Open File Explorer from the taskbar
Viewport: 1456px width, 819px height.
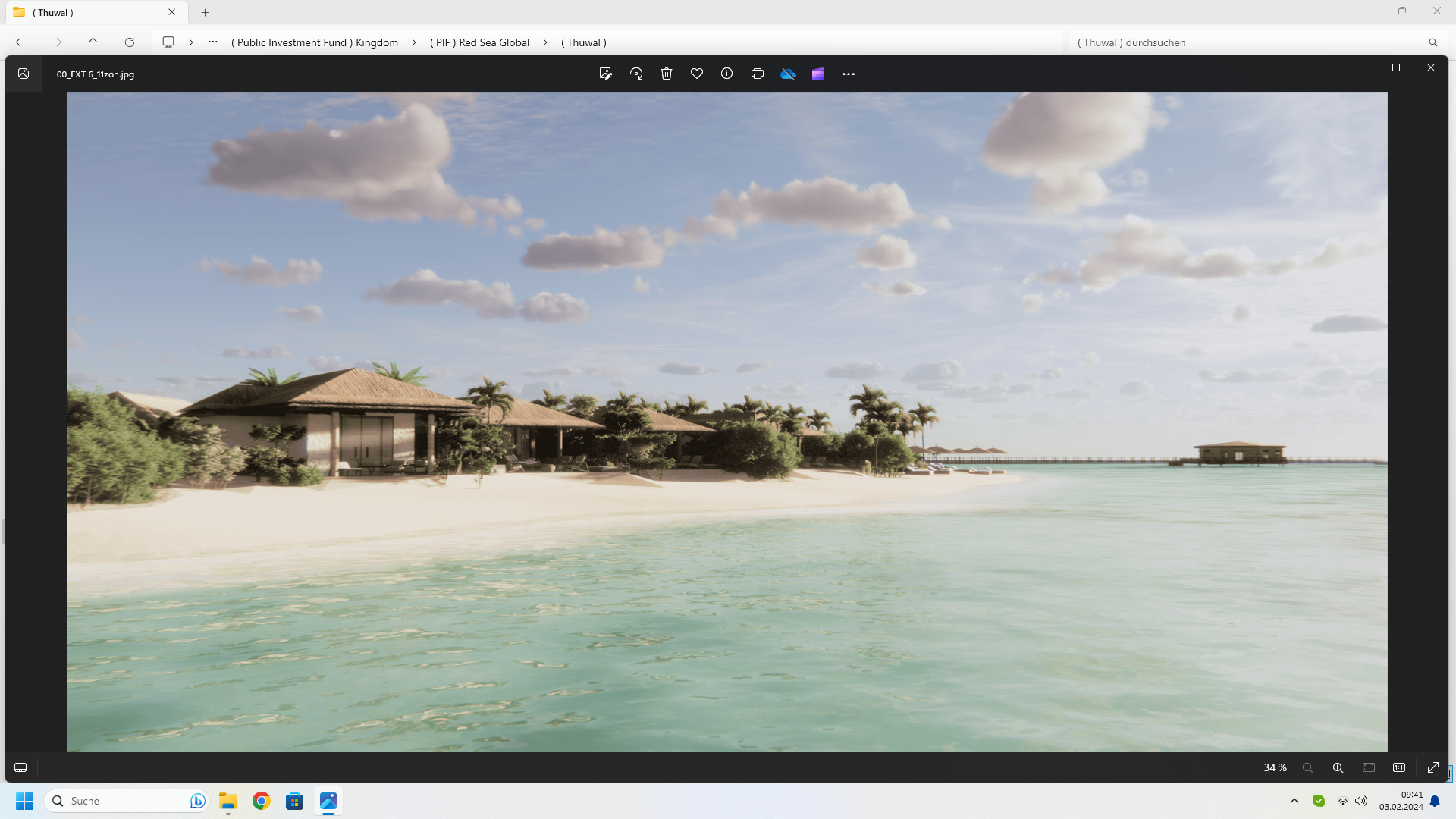[x=228, y=801]
